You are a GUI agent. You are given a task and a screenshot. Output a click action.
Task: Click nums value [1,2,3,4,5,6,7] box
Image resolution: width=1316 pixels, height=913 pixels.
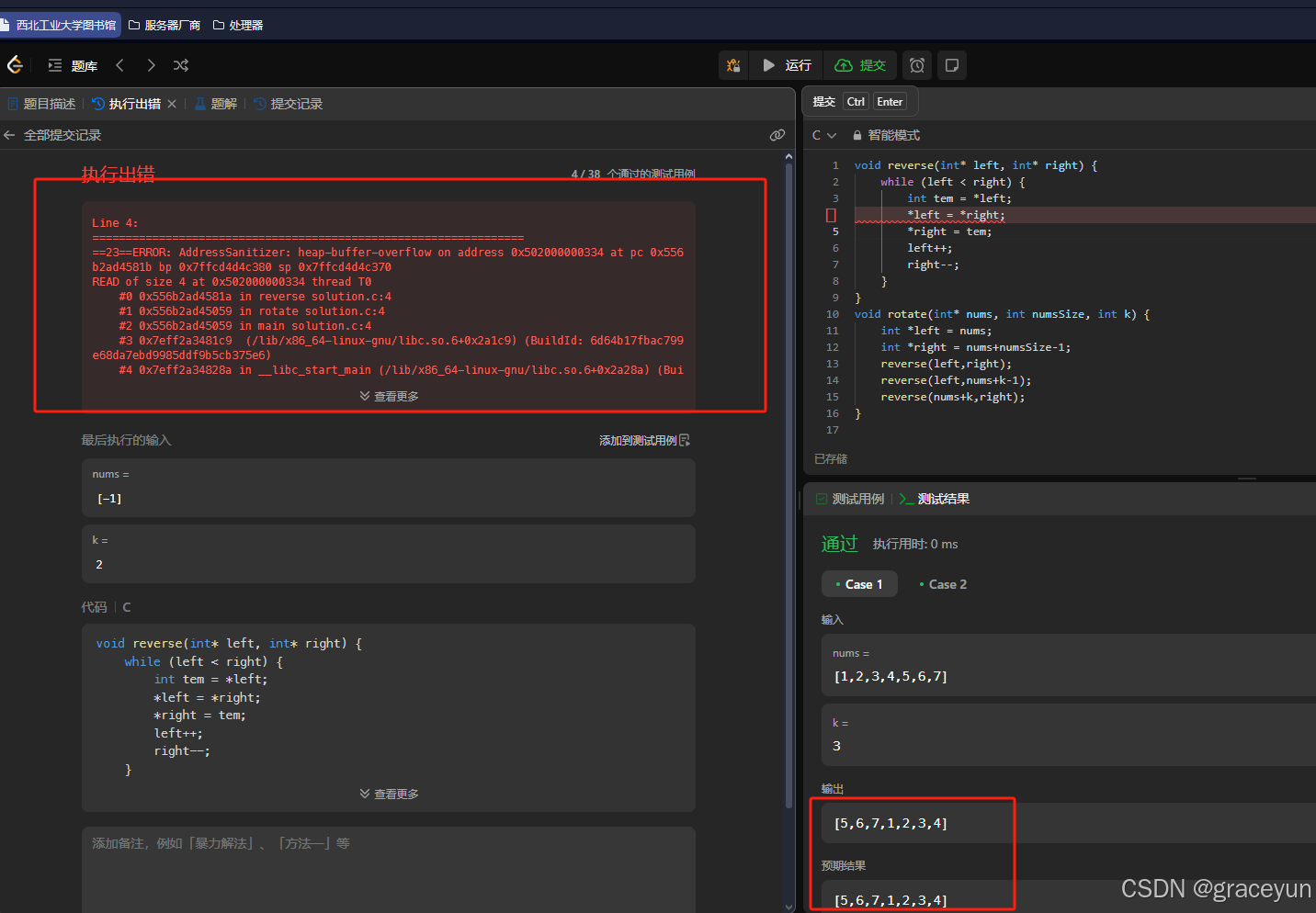[1068, 664]
